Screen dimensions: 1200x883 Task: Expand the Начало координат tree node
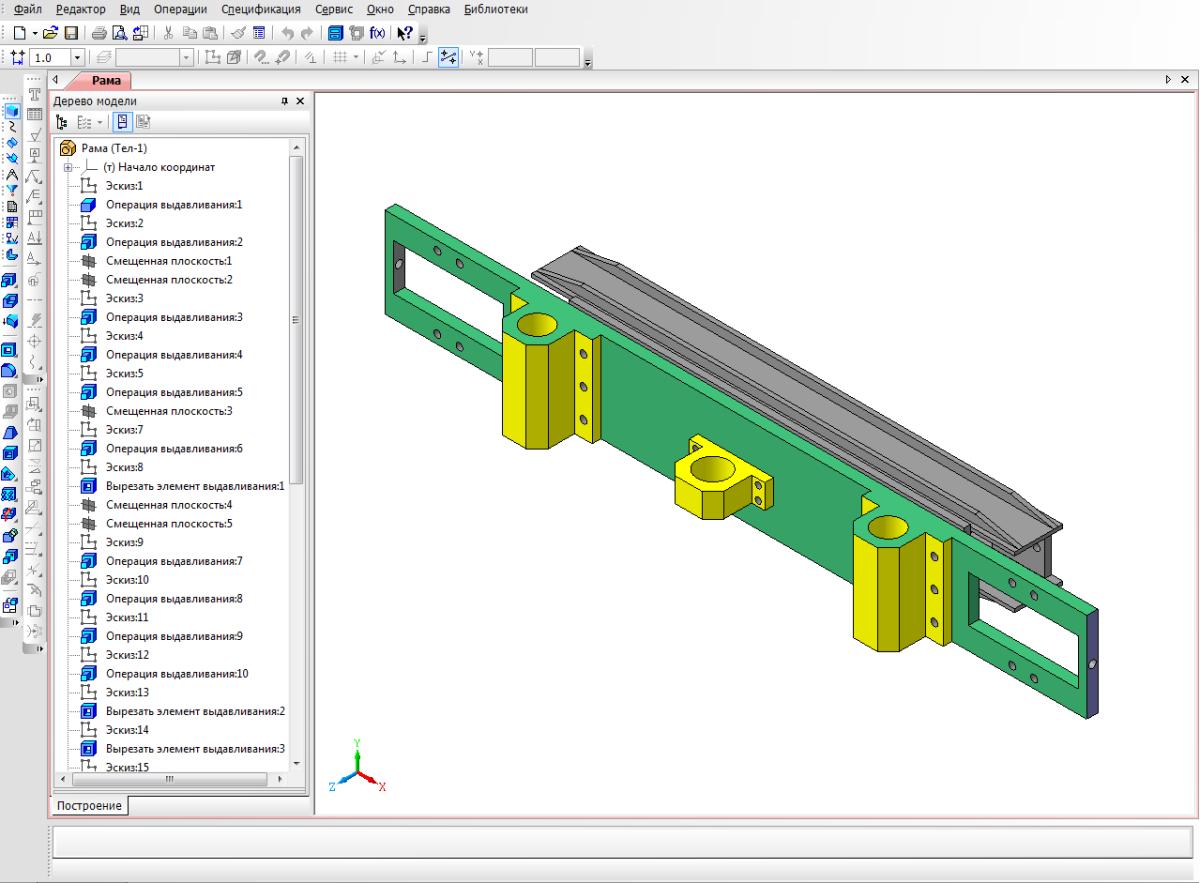pos(68,167)
